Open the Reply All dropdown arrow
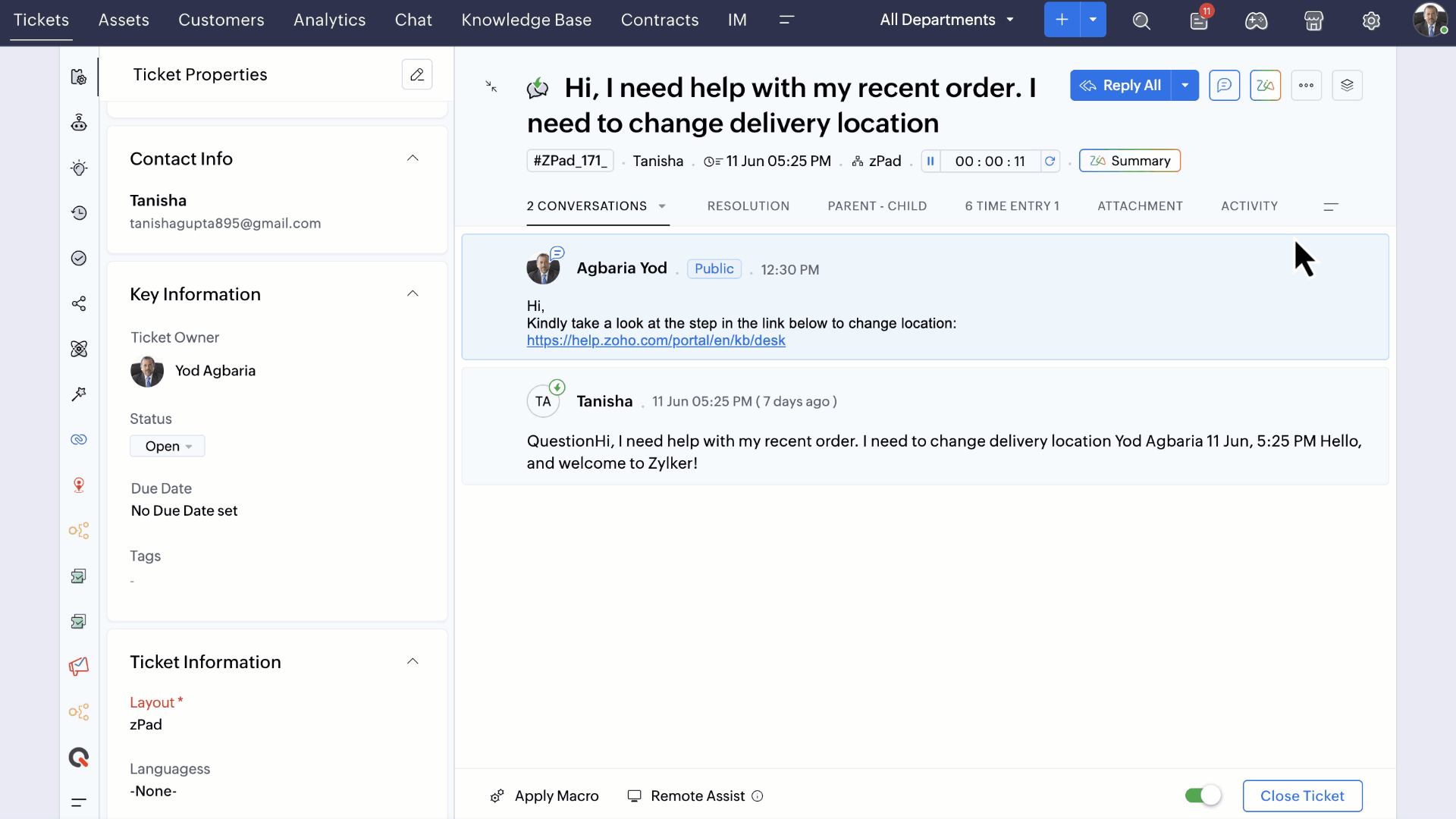The image size is (1456, 819). pos(1185,86)
